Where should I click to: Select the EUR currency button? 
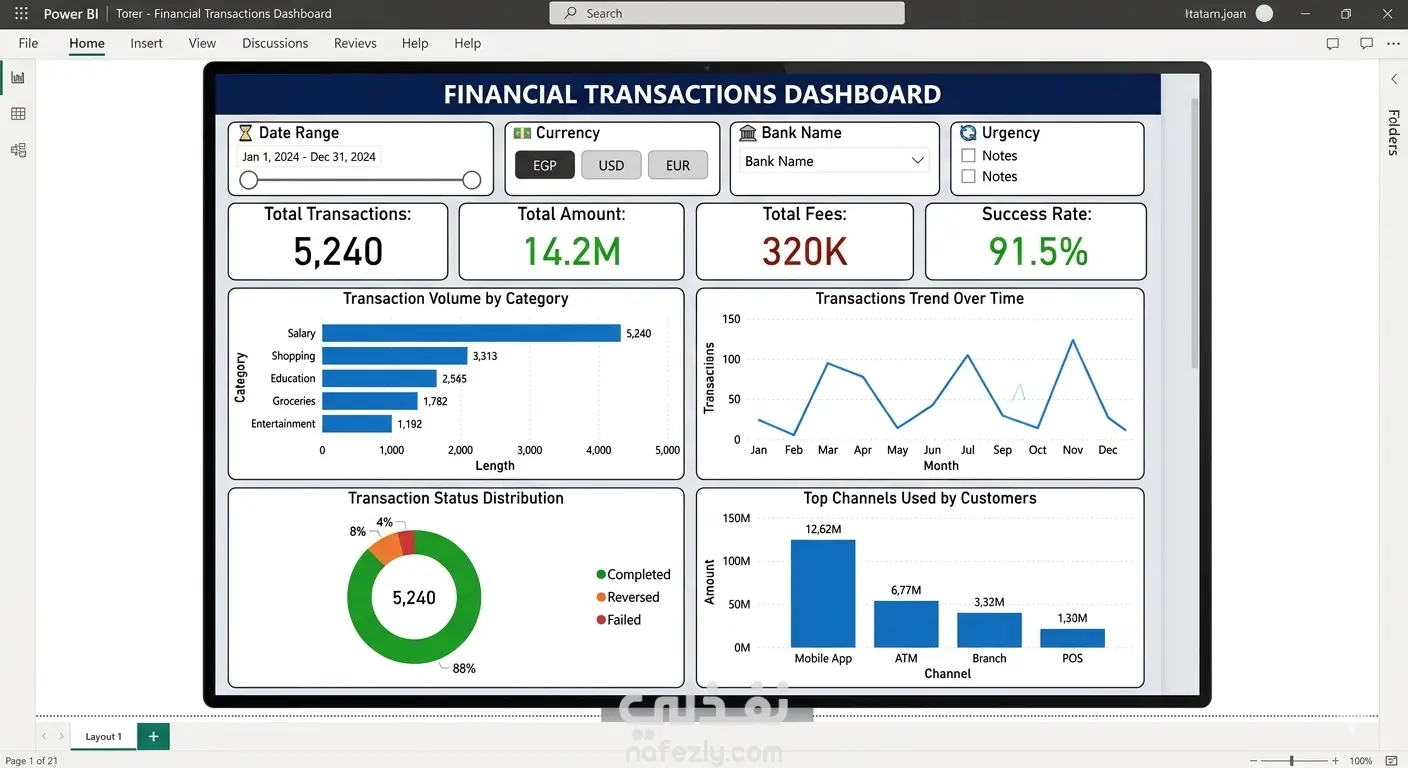[x=678, y=165]
